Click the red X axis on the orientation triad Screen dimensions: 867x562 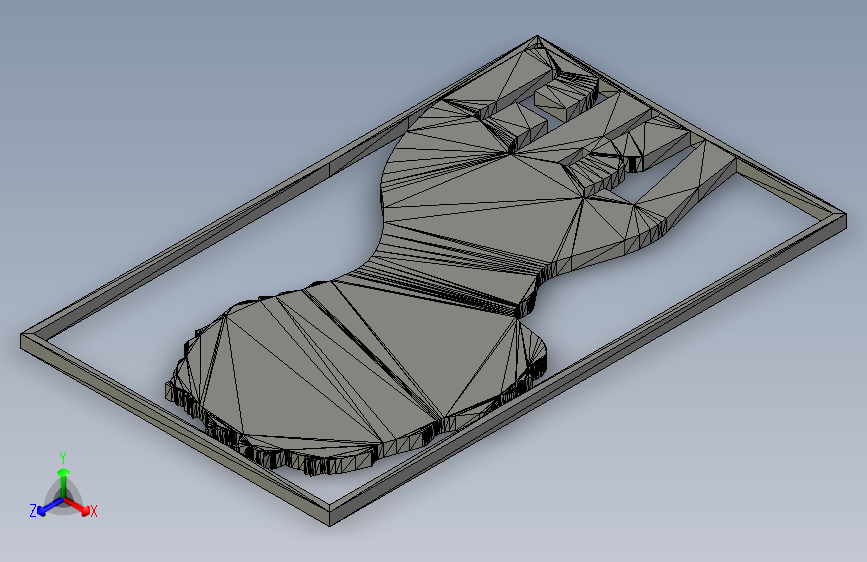click(x=77, y=505)
